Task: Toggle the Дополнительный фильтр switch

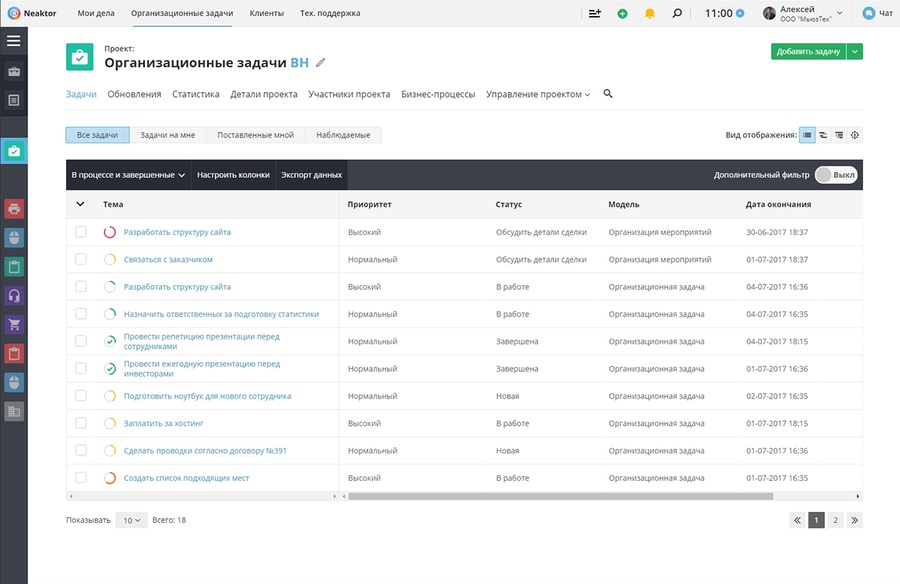Action: pos(836,175)
